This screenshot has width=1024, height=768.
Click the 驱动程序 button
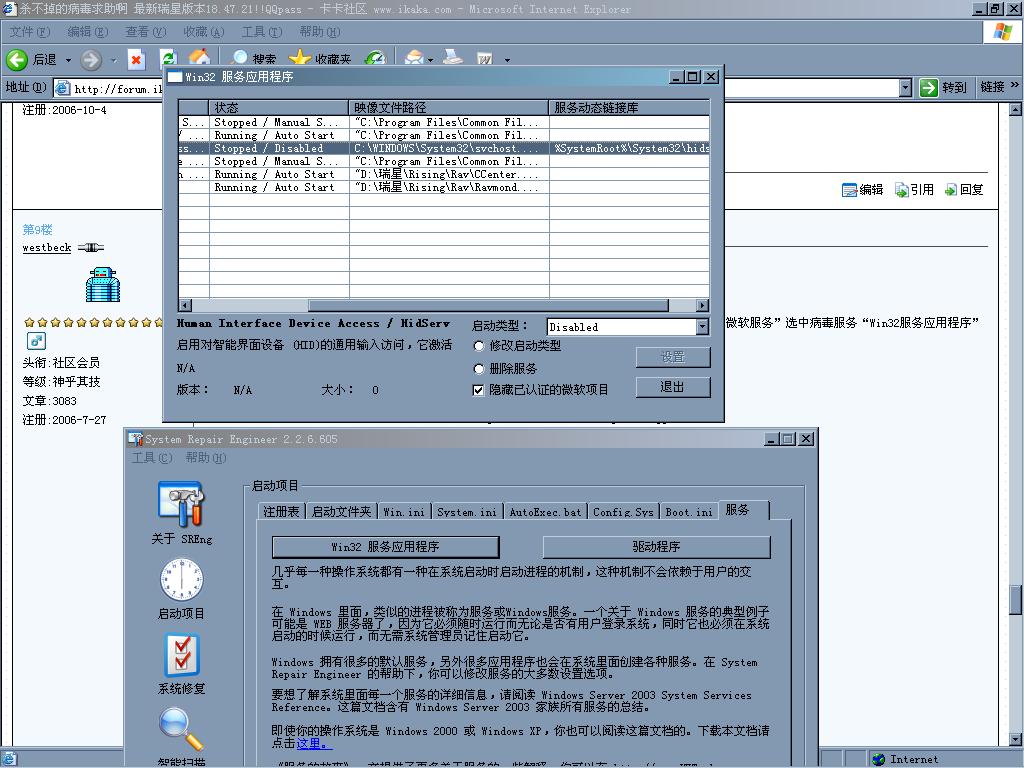656,547
